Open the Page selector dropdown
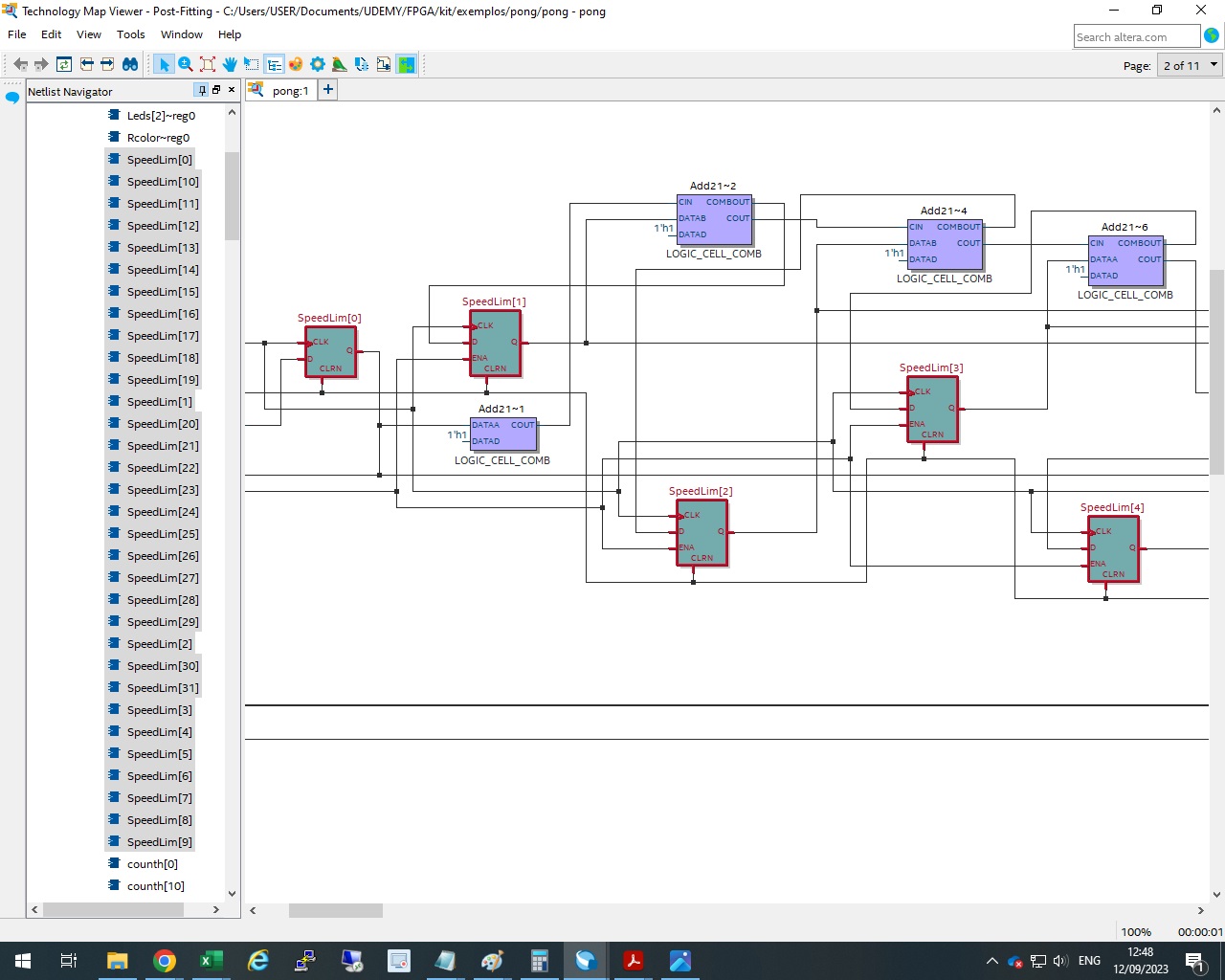The height and width of the screenshot is (980, 1225). [x=1215, y=65]
